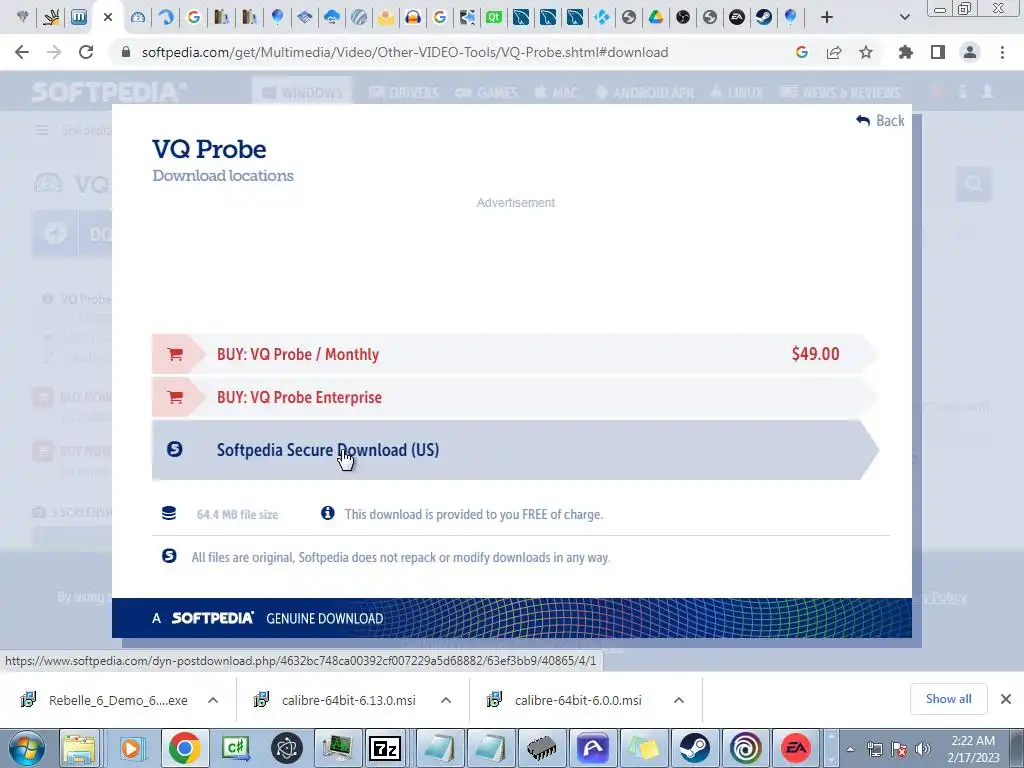Click the Softpedia Genuine Download banner
This screenshot has width=1024, height=768.
(512, 618)
